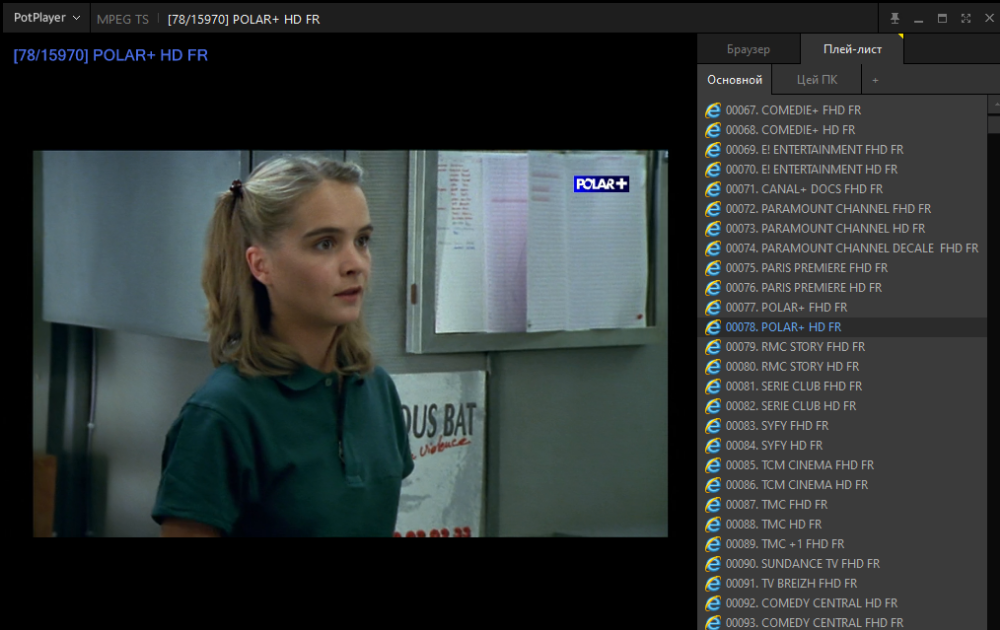Select playlist entry 00077. POLAR+ FHD FR
Image resolution: width=1000 pixels, height=630 pixels.
tap(842, 308)
